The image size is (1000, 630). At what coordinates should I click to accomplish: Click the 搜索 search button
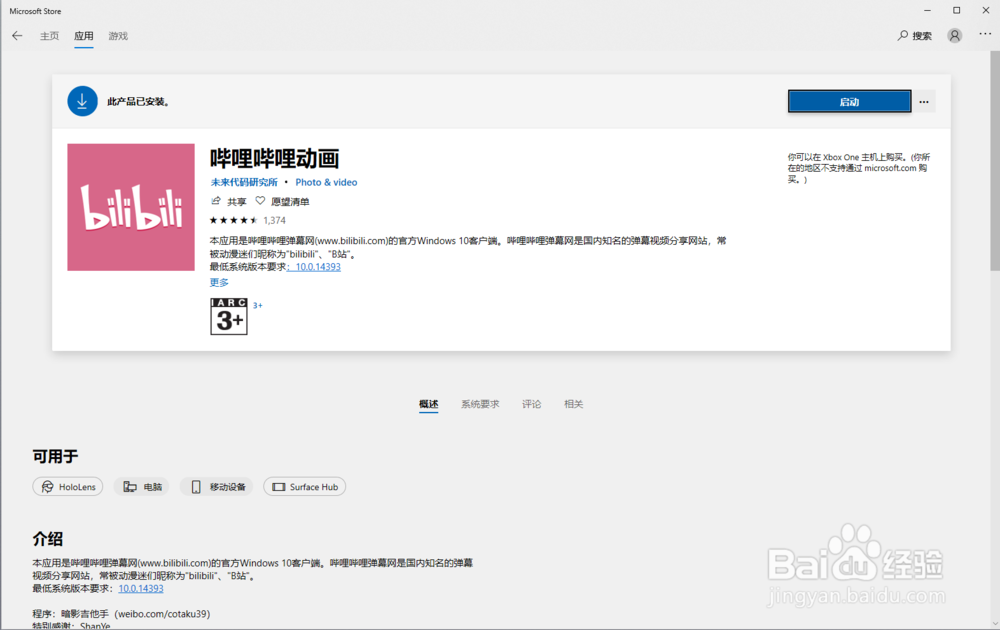pos(915,36)
